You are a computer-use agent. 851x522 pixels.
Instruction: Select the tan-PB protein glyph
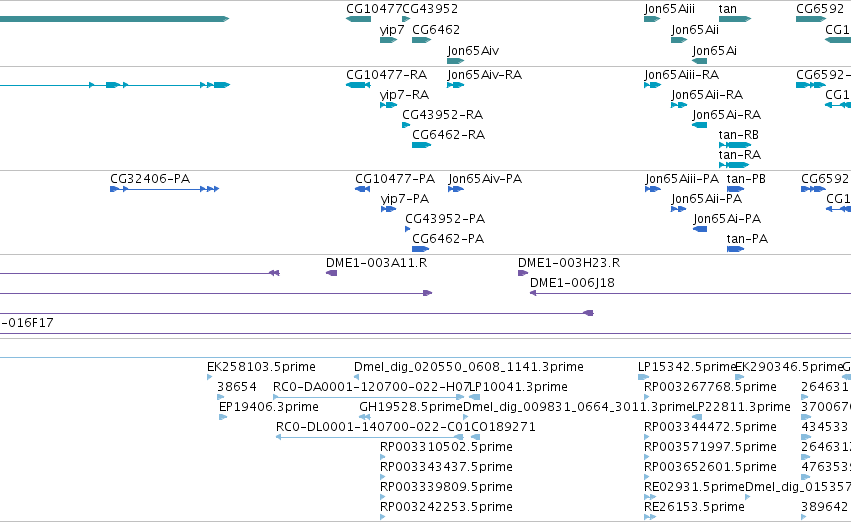click(735, 189)
